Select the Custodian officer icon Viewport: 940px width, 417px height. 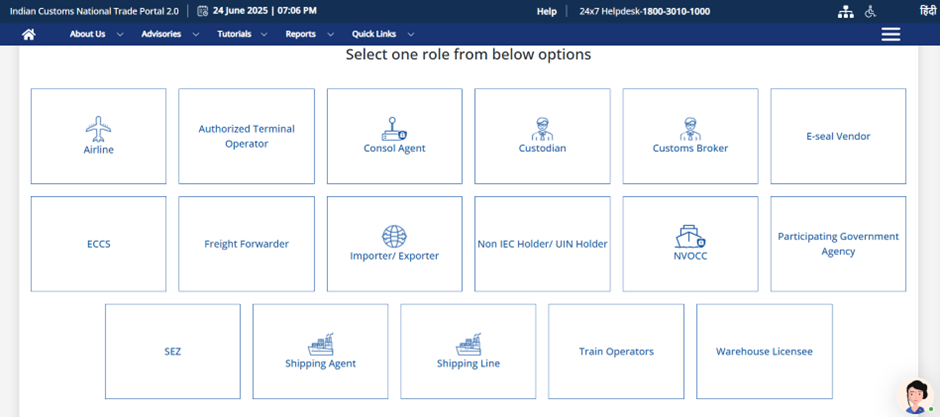point(542,128)
